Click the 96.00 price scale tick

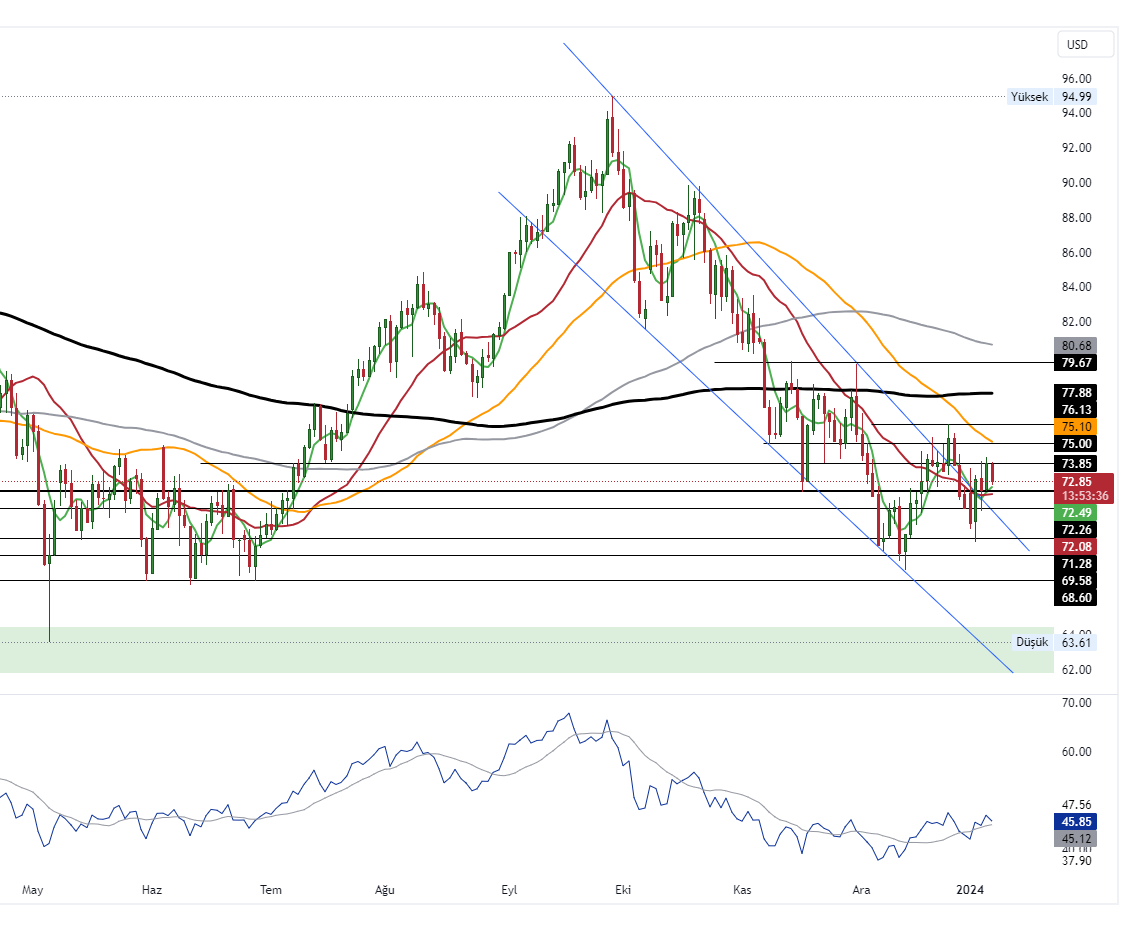tap(1076, 78)
